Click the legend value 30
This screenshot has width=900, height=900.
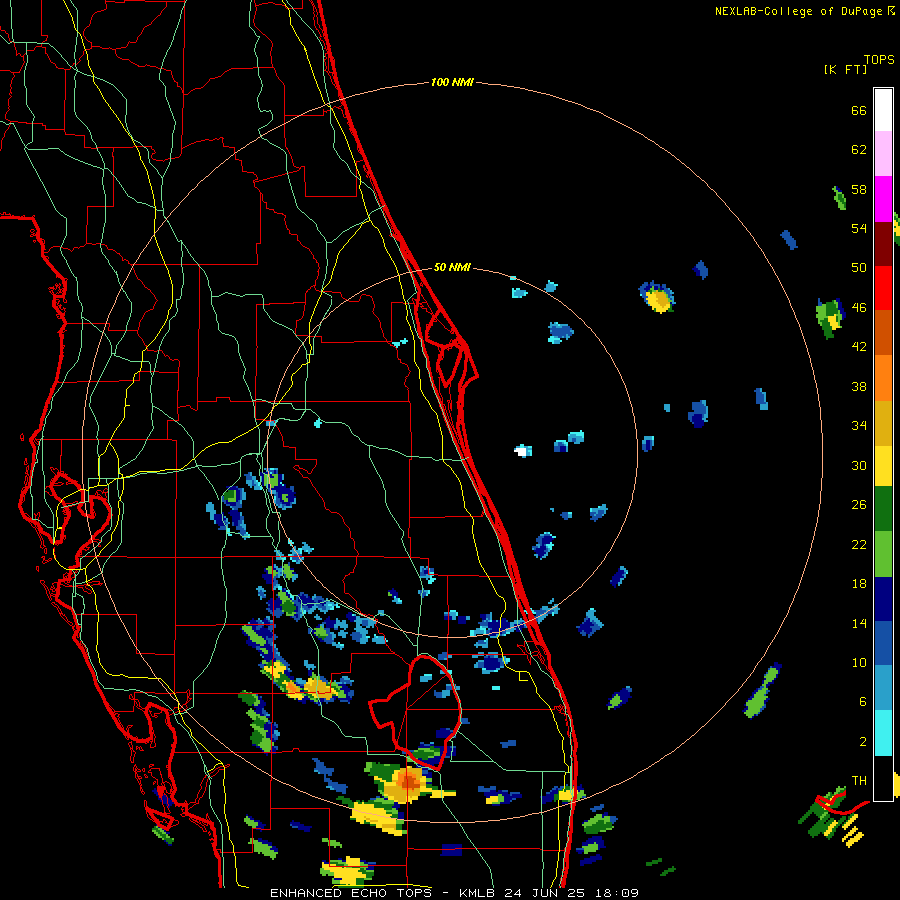tap(859, 465)
